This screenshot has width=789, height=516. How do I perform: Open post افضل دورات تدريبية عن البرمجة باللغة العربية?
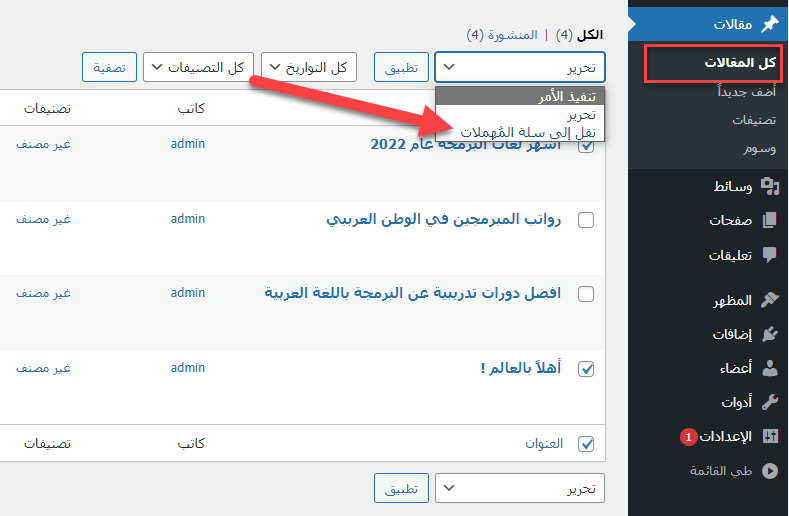(x=413, y=293)
